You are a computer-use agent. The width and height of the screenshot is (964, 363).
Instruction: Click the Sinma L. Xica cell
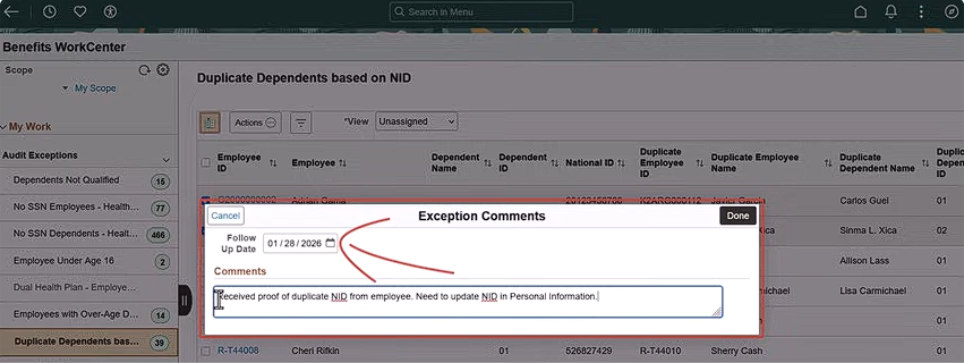[x=868, y=230]
